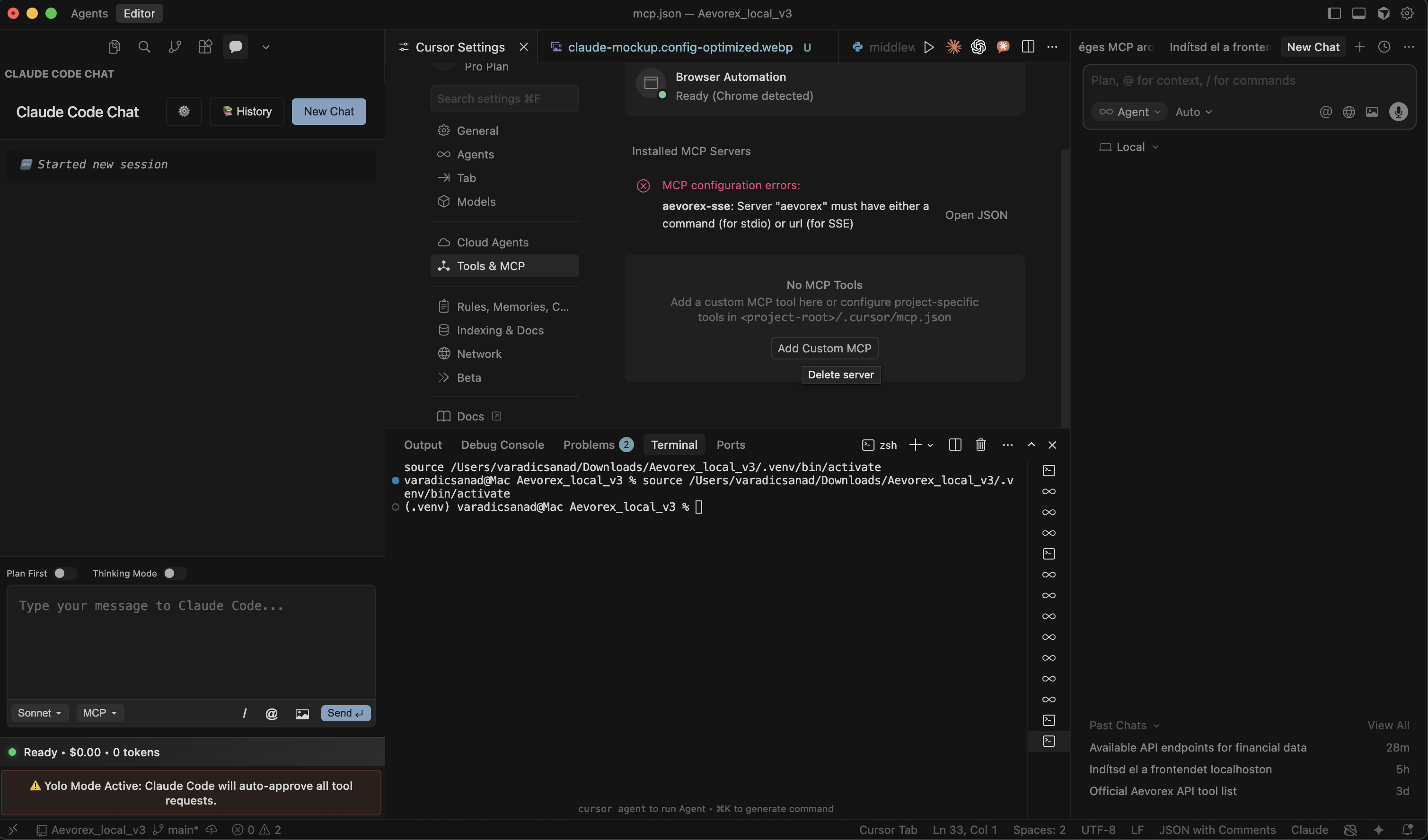Switch to the Problems tab
1428x840 pixels.
point(590,445)
